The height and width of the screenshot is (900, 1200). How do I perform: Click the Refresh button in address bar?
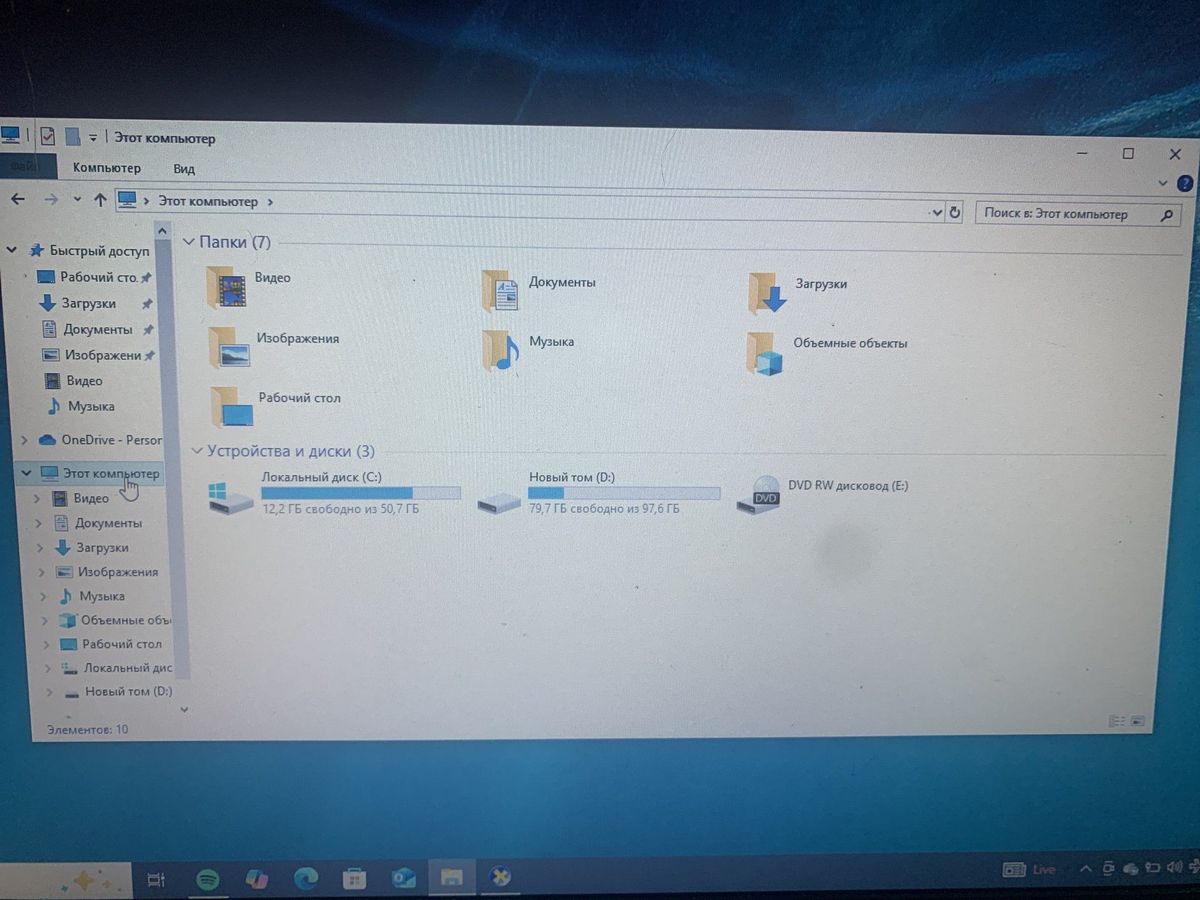[x=955, y=213]
